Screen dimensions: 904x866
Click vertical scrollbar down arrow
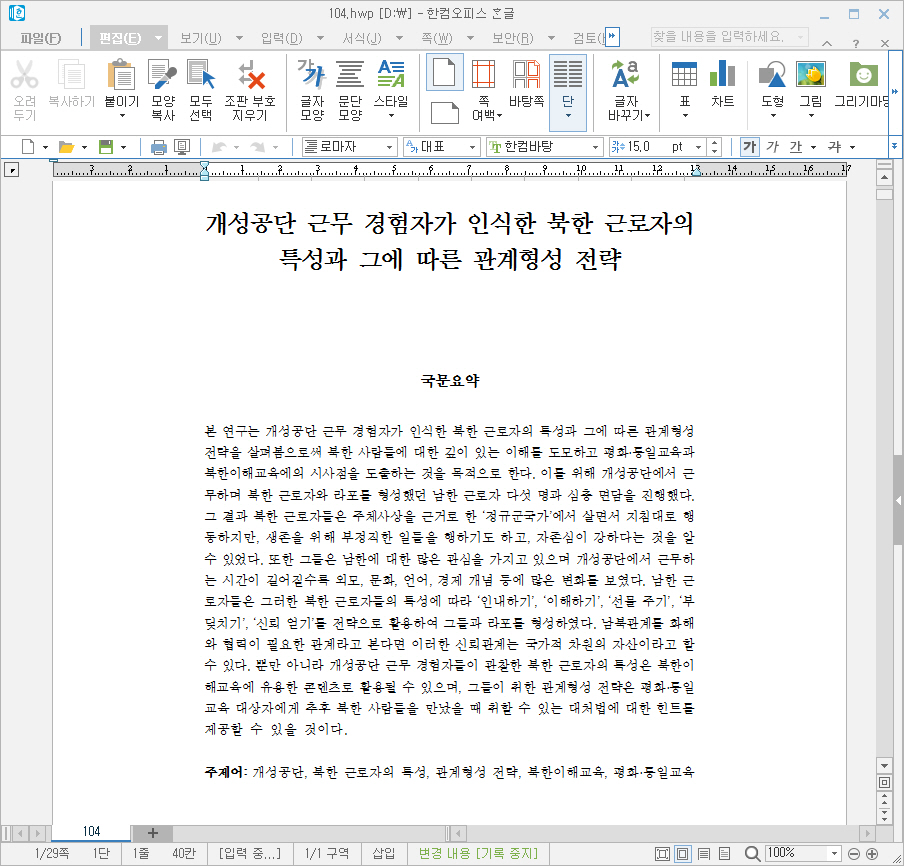[x=884, y=766]
